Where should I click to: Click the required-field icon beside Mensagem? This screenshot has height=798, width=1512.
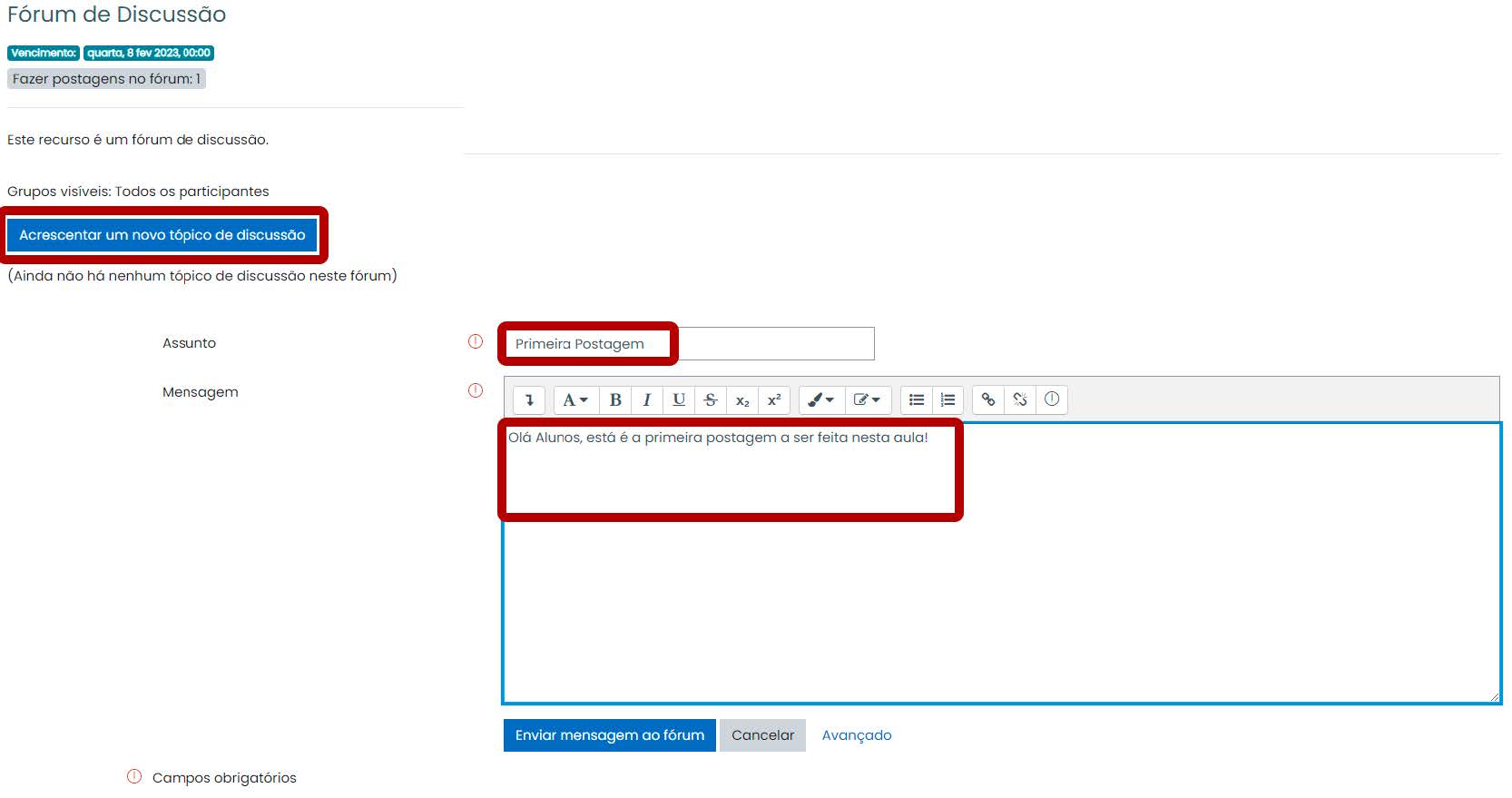(476, 390)
